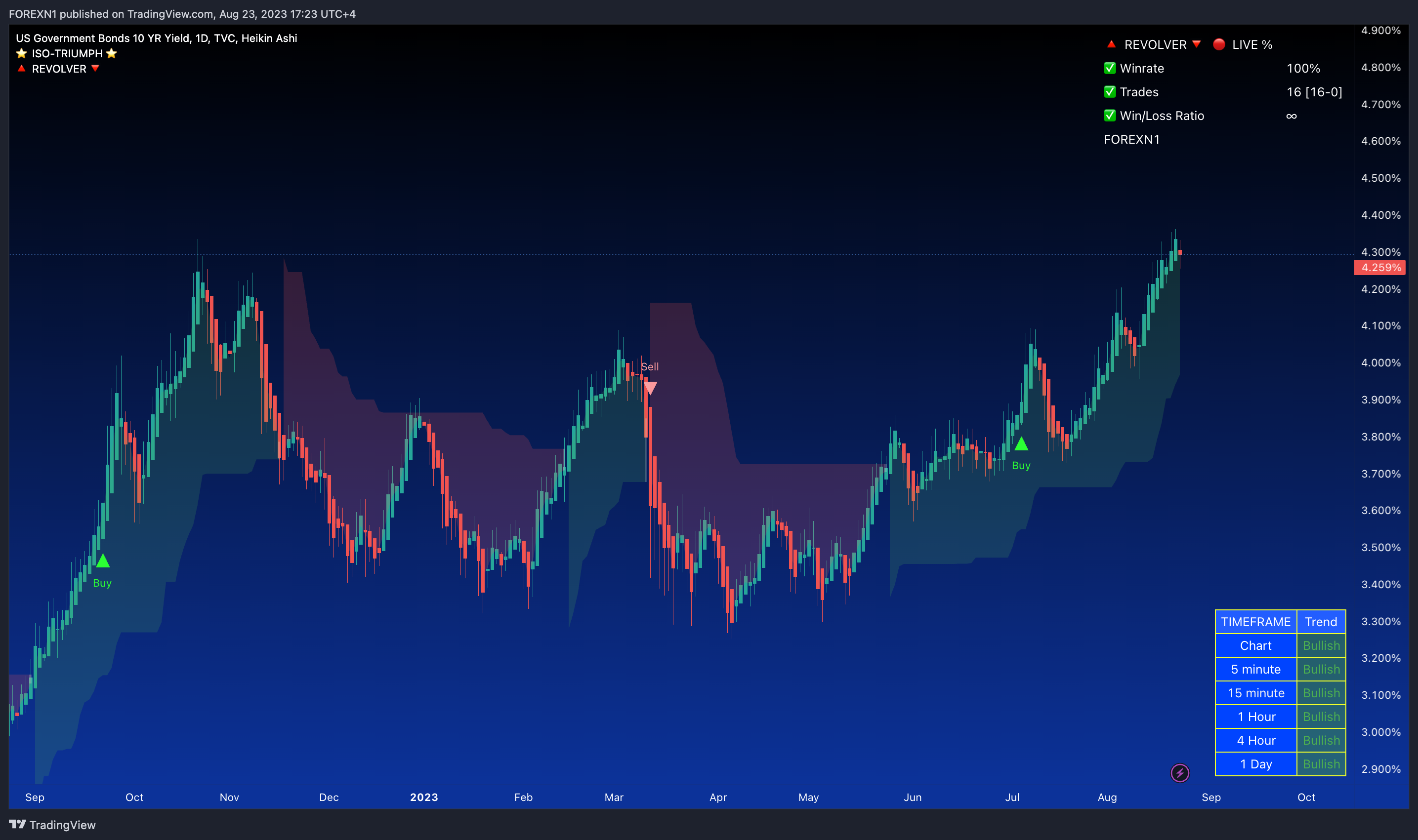This screenshot has height=840, width=1418.
Task: Click the pink Sell arrow in March
Action: click(650, 388)
